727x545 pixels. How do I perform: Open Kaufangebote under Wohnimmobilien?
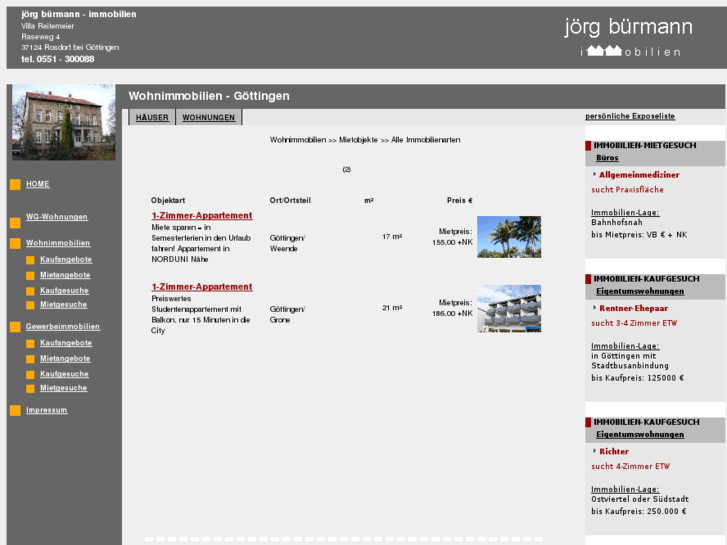click(66, 259)
